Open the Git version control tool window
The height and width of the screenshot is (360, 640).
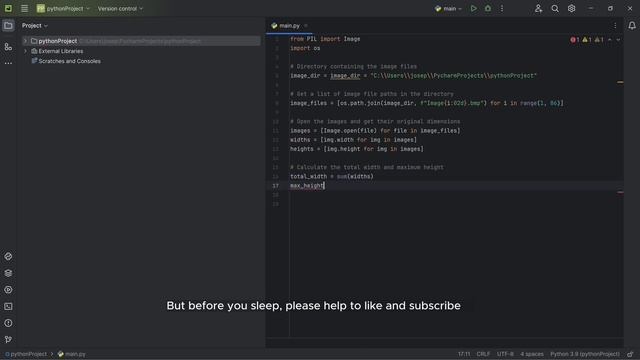[x=8, y=339]
